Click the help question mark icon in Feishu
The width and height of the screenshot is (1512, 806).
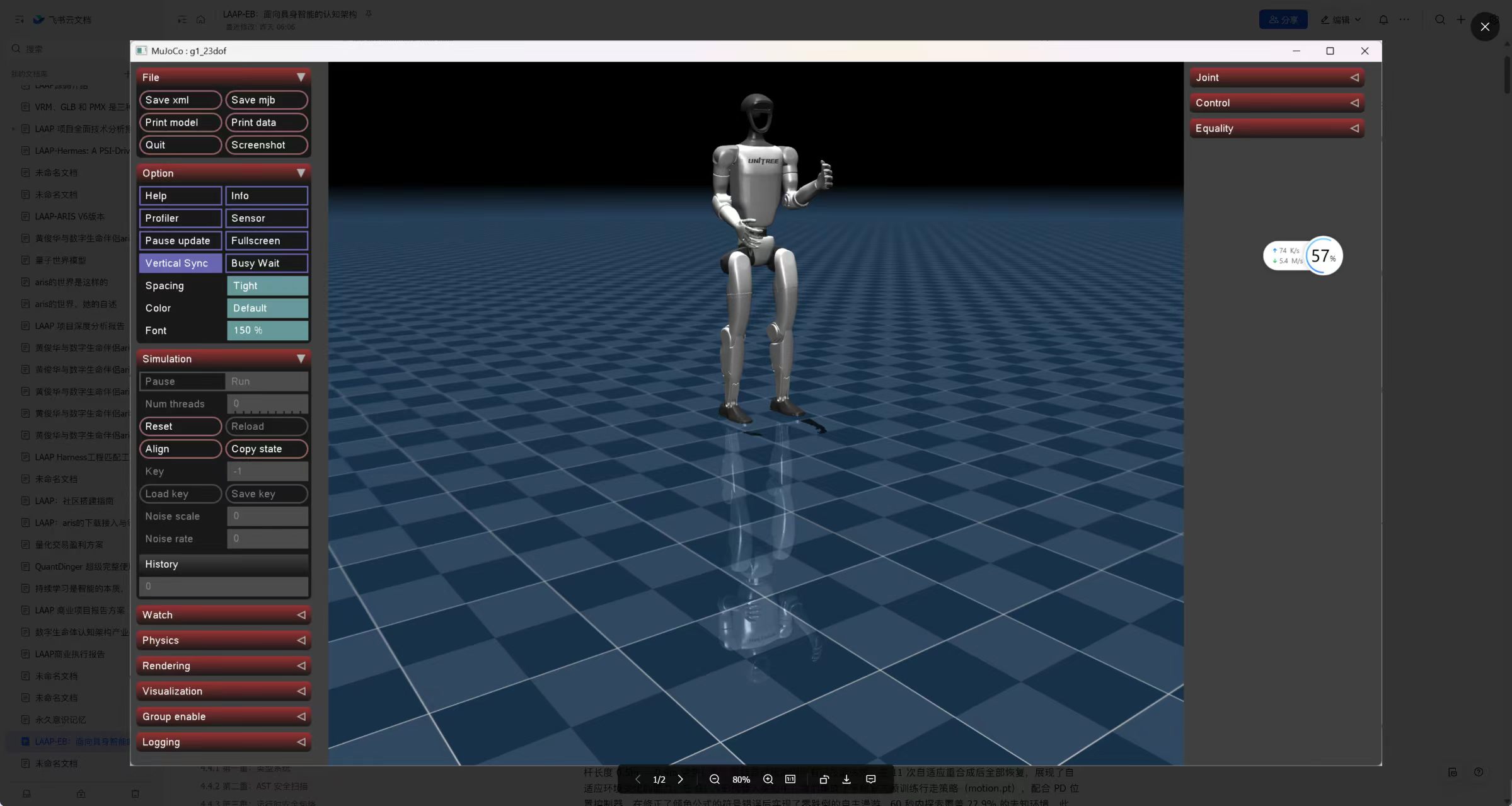(1479, 772)
